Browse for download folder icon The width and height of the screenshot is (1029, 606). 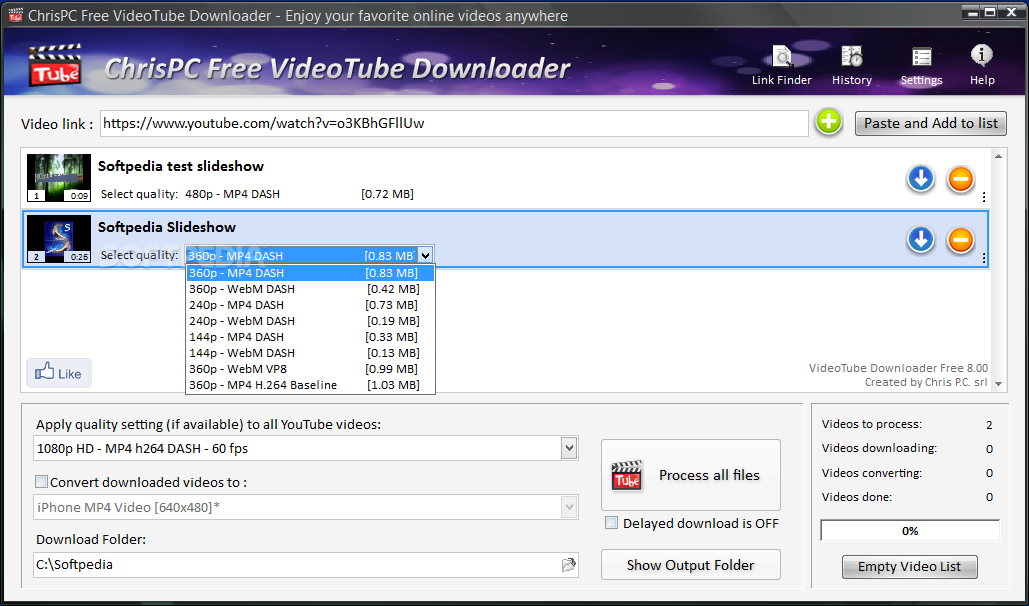(568, 565)
